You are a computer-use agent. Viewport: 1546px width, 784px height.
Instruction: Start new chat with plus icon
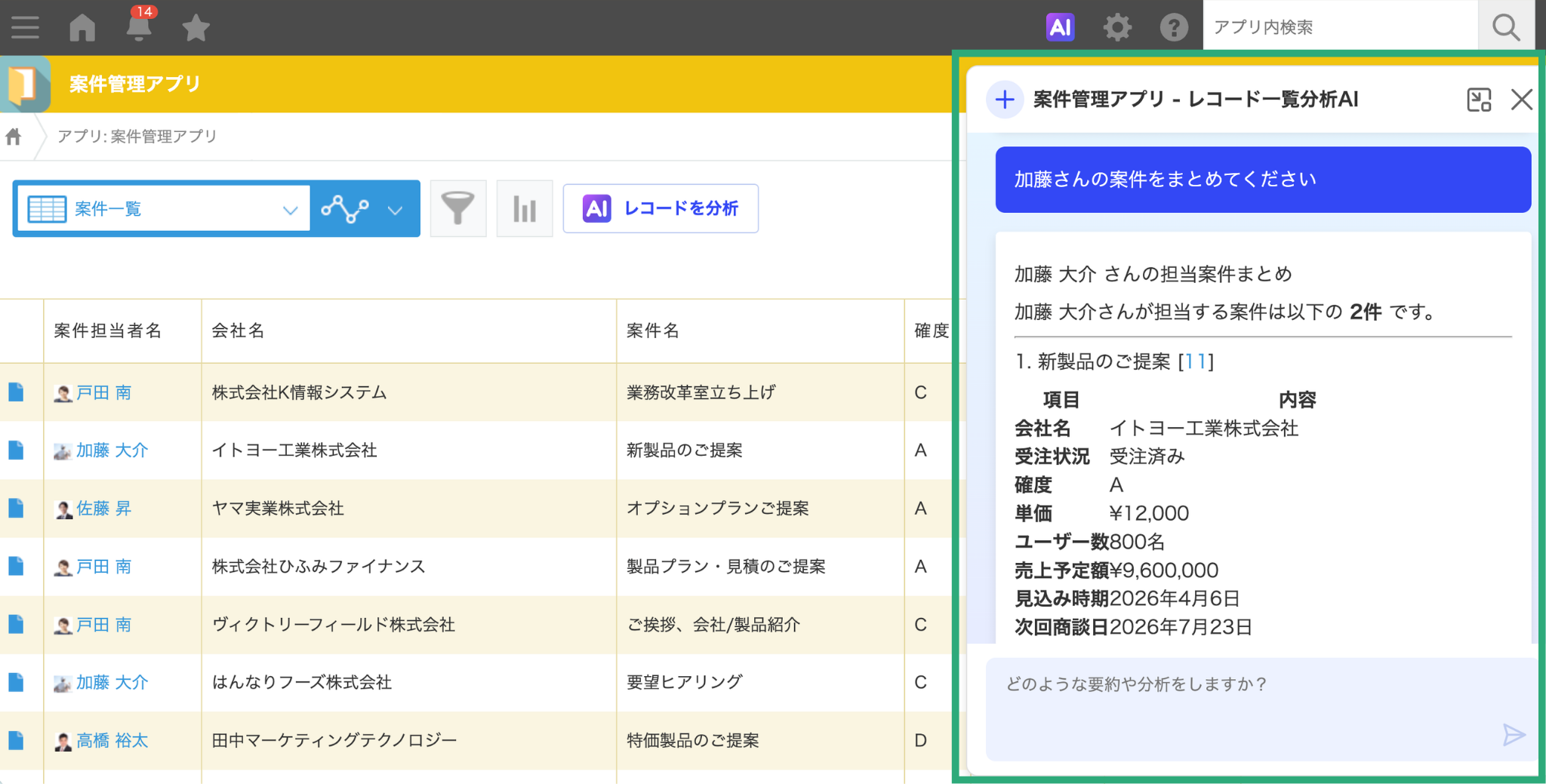click(x=1005, y=100)
